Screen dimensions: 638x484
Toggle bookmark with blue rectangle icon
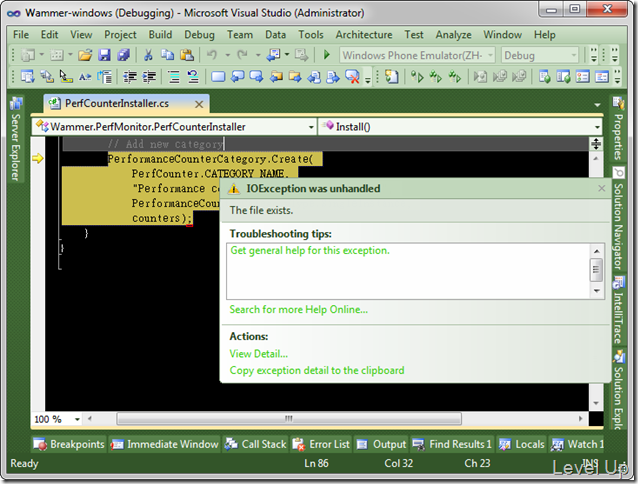coord(218,76)
